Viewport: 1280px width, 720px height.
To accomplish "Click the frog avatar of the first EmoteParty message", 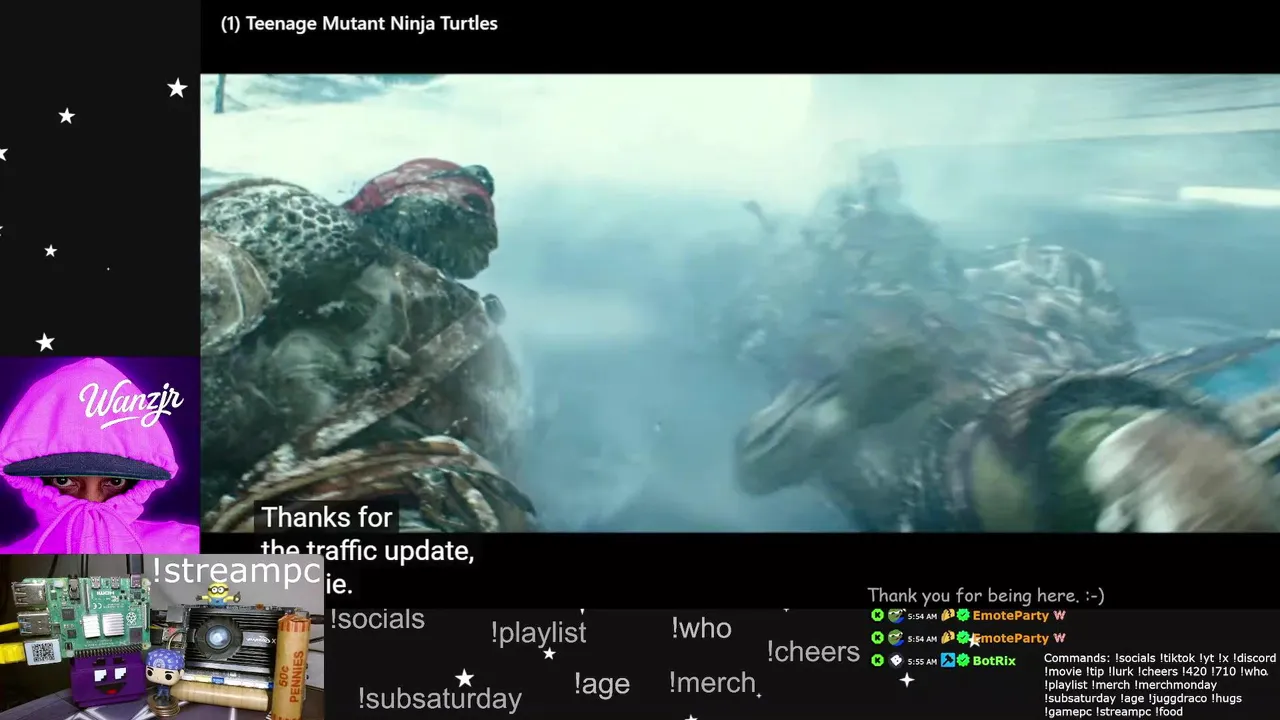I will coord(896,615).
